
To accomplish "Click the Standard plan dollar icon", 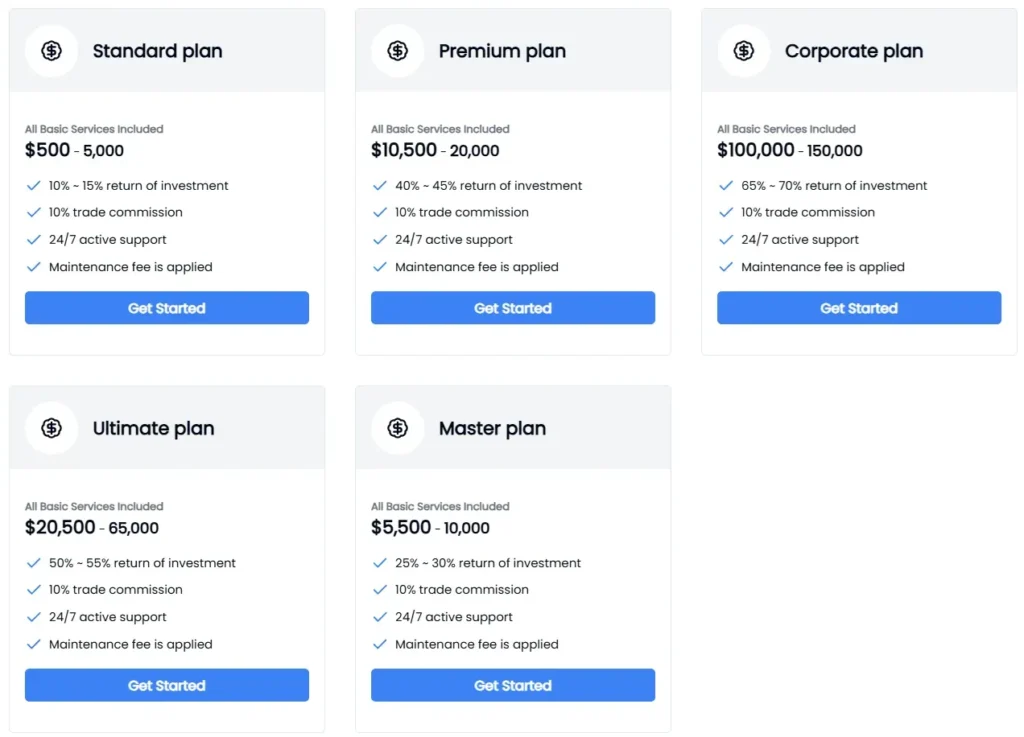I will click(x=51, y=51).
